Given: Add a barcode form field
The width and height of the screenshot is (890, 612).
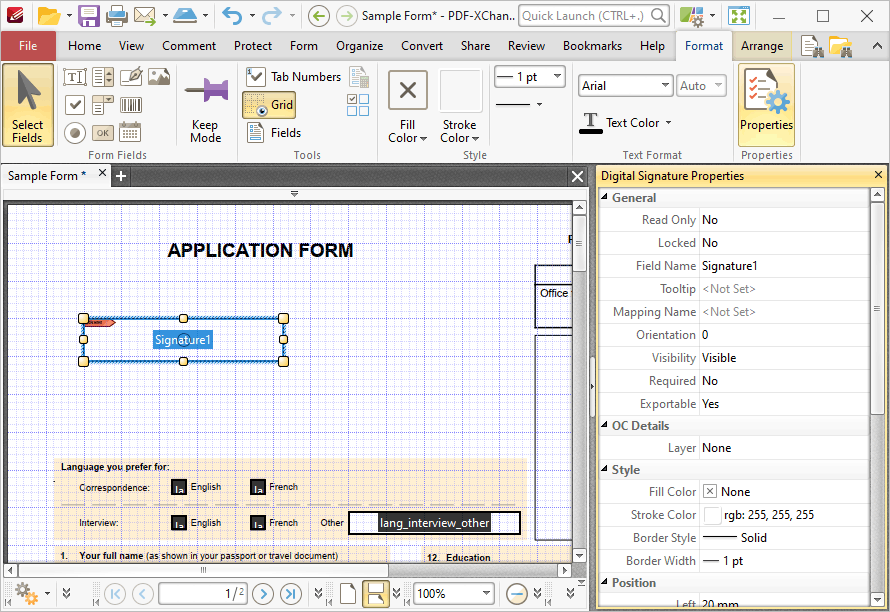Looking at the screenshot, I should [131, 105].
